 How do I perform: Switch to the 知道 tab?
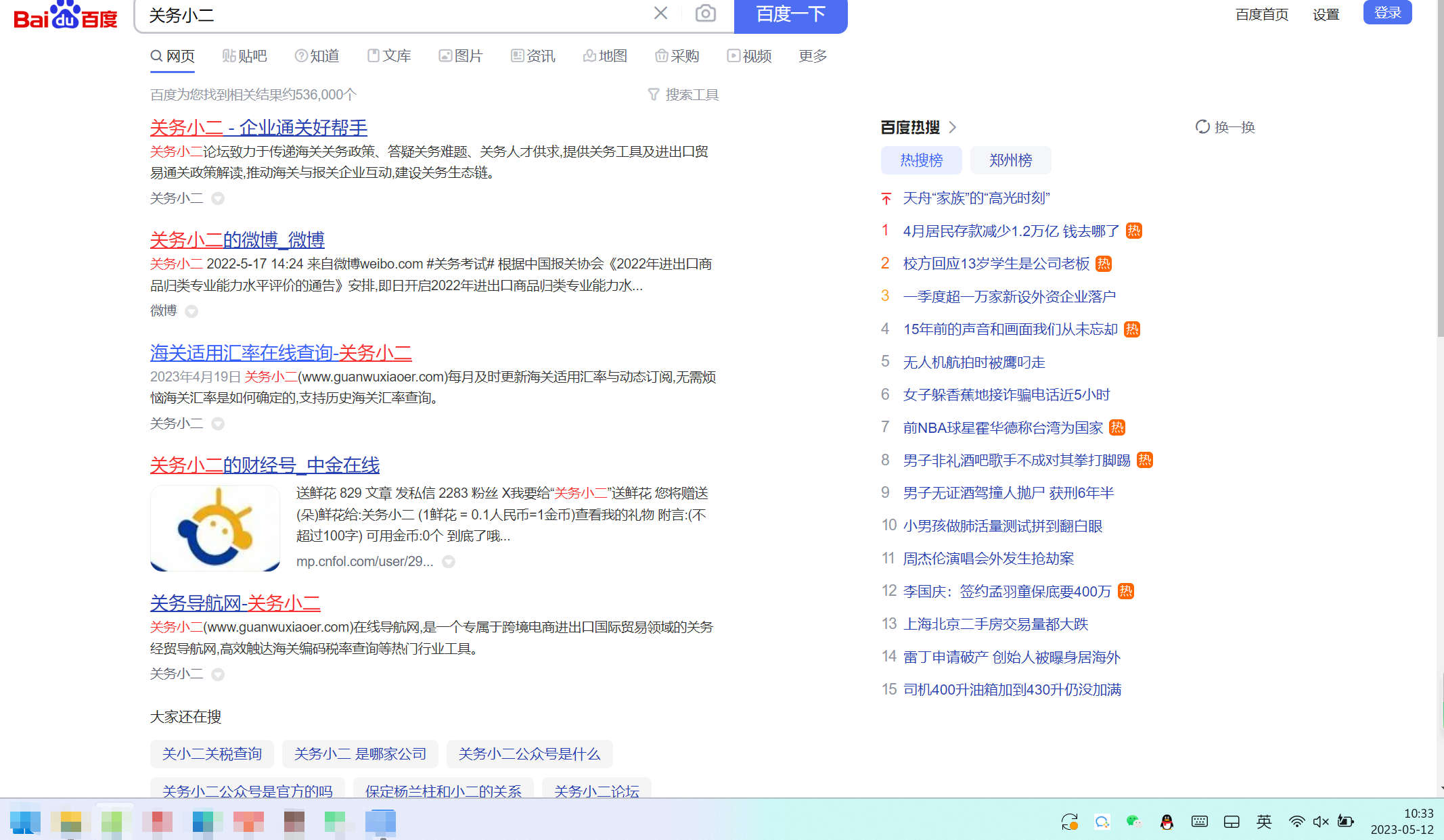pos(317,56)
